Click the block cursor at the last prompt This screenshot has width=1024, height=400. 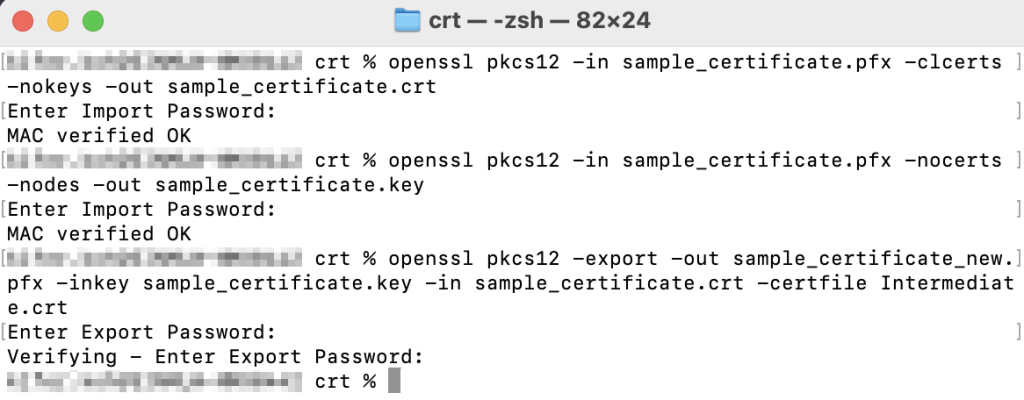point(394,381)
